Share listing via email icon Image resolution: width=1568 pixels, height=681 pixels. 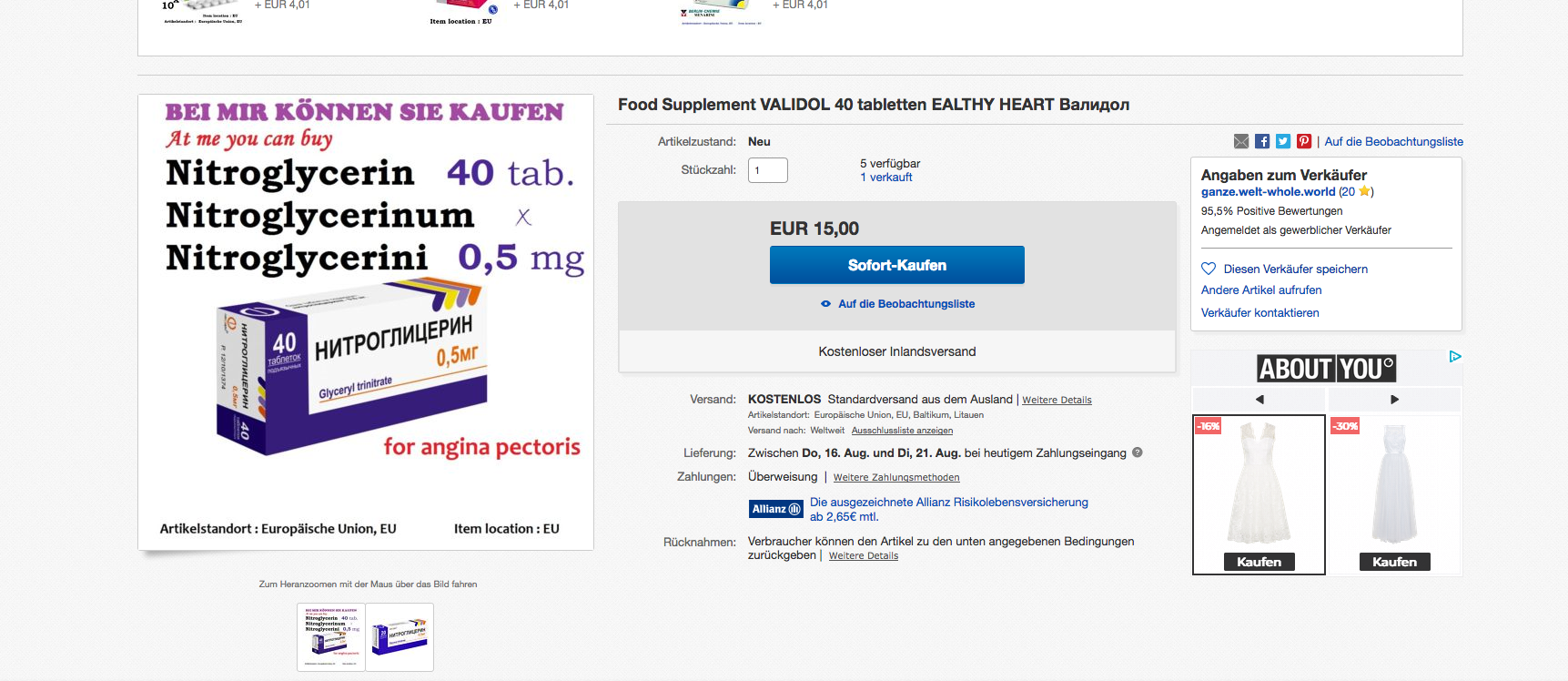click(1241, 141)
